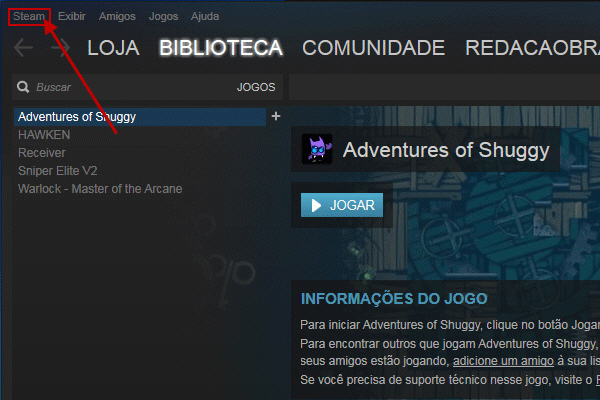Open the Ajuda menu
The width and height of the screenshot is (600, 400).
point(205,16)
